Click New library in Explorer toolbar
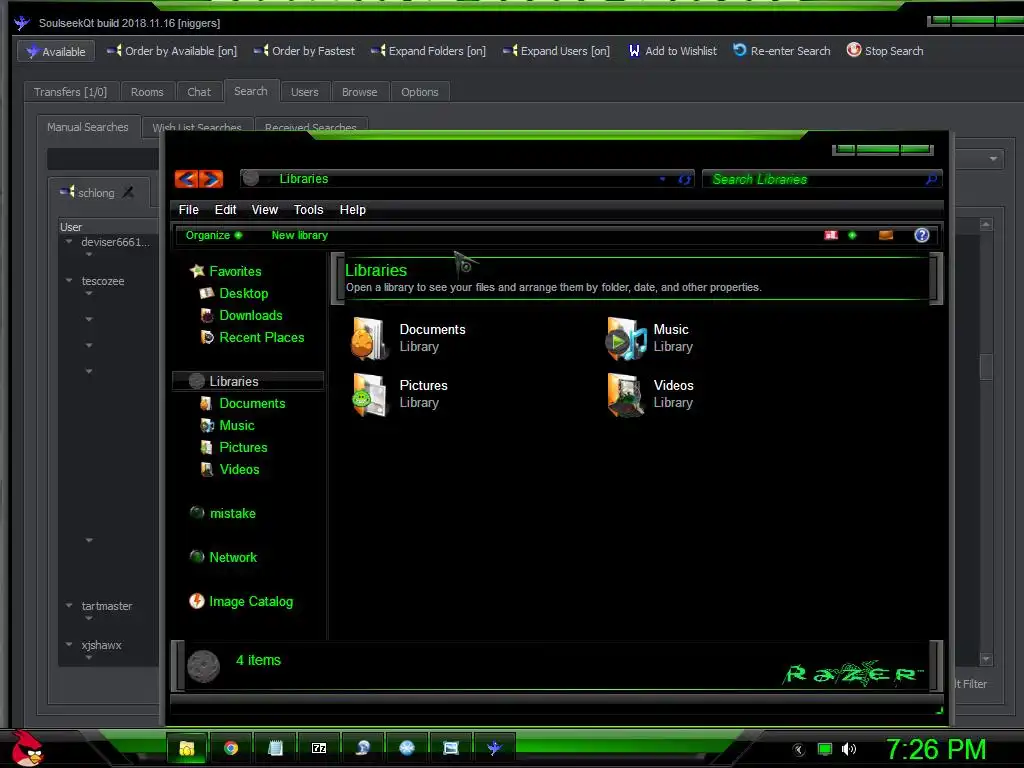Viewport: 1024px width, 768px height. click(x=300, y=235)
